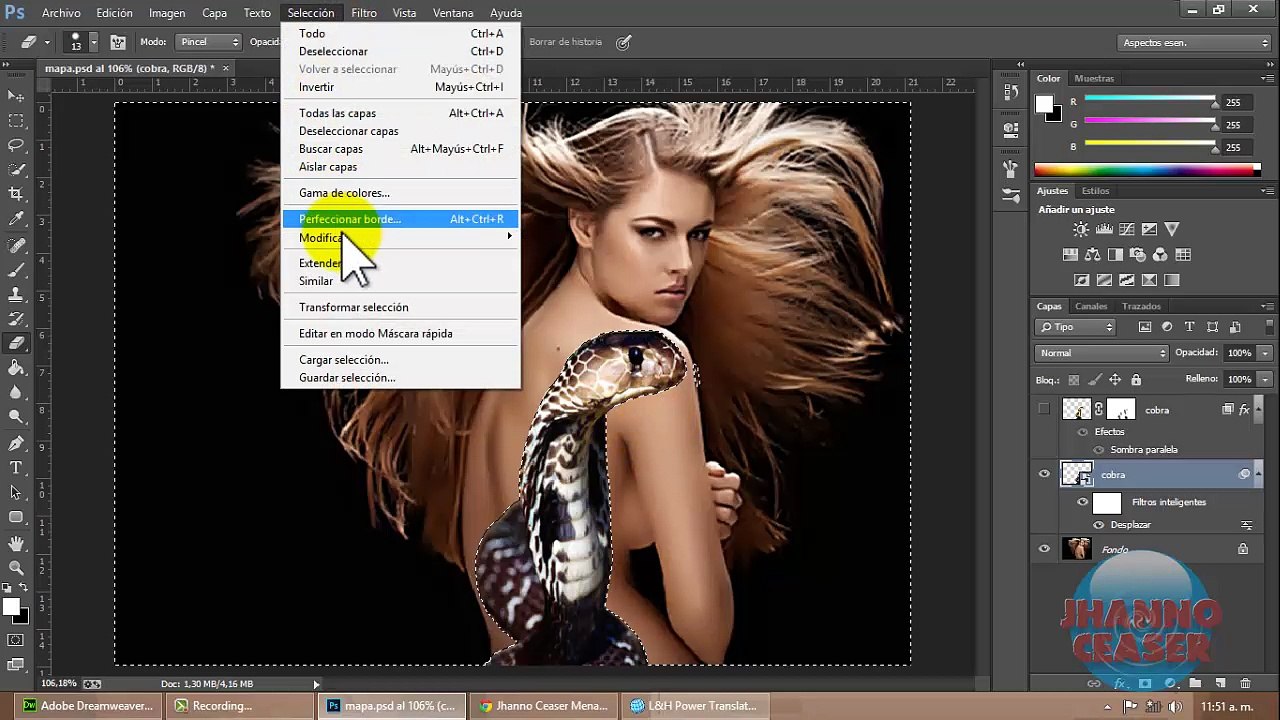Open the Filtro menu

tap(364, 13)
